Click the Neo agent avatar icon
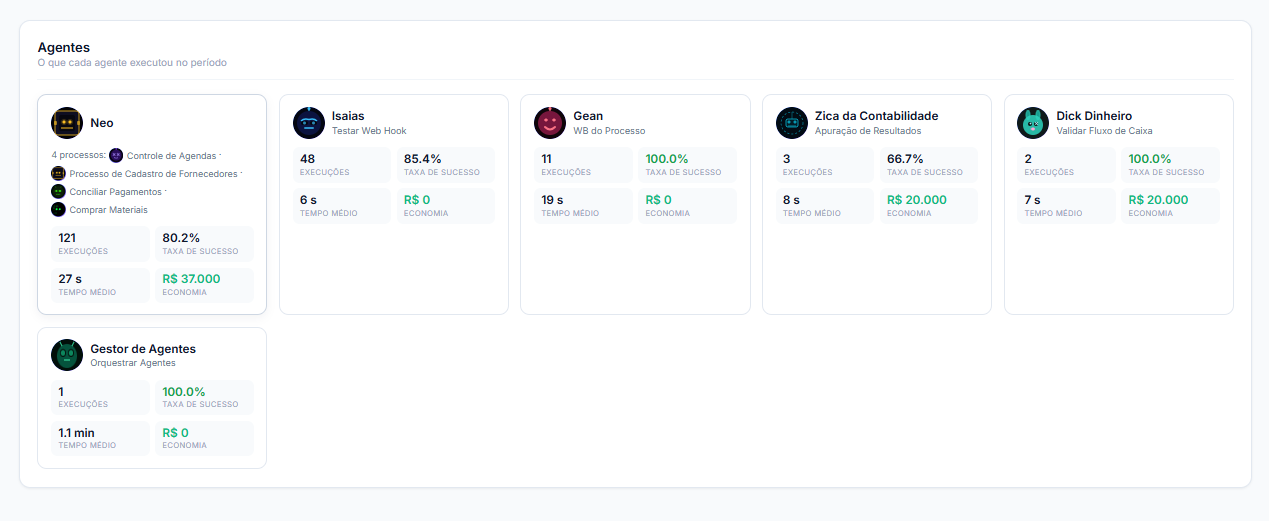1269x521 pixels. coord(67,123)
